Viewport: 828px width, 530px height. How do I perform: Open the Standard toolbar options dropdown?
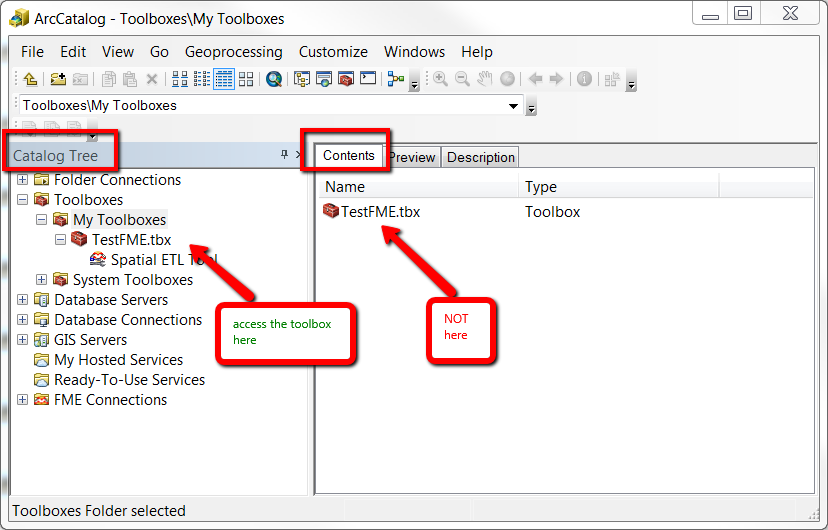click(415, 80)
